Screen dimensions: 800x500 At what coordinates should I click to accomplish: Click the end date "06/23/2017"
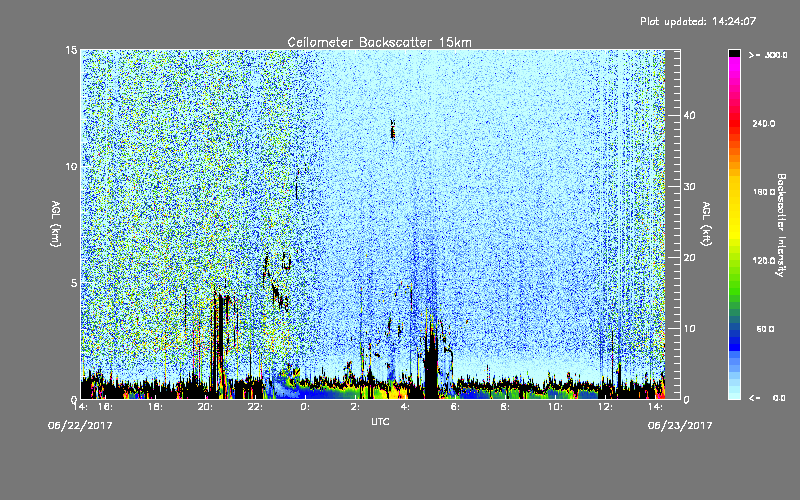pyautogui.click(x=680, y=426)
